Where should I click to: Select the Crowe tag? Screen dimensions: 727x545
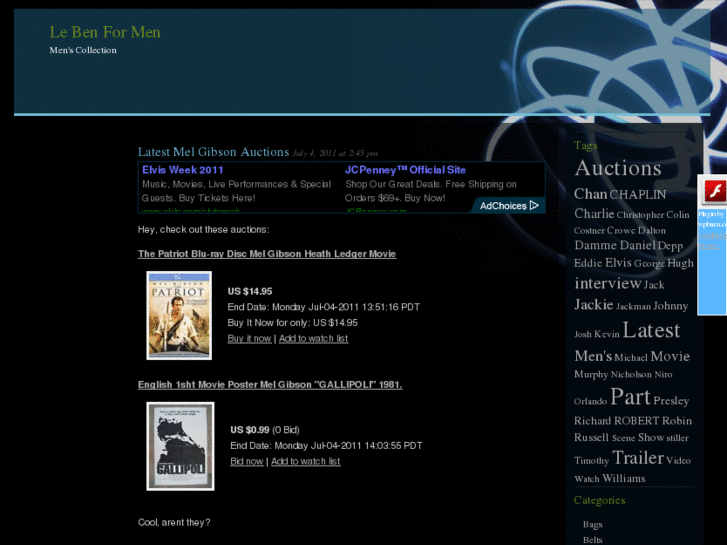(x=621, y=231)
